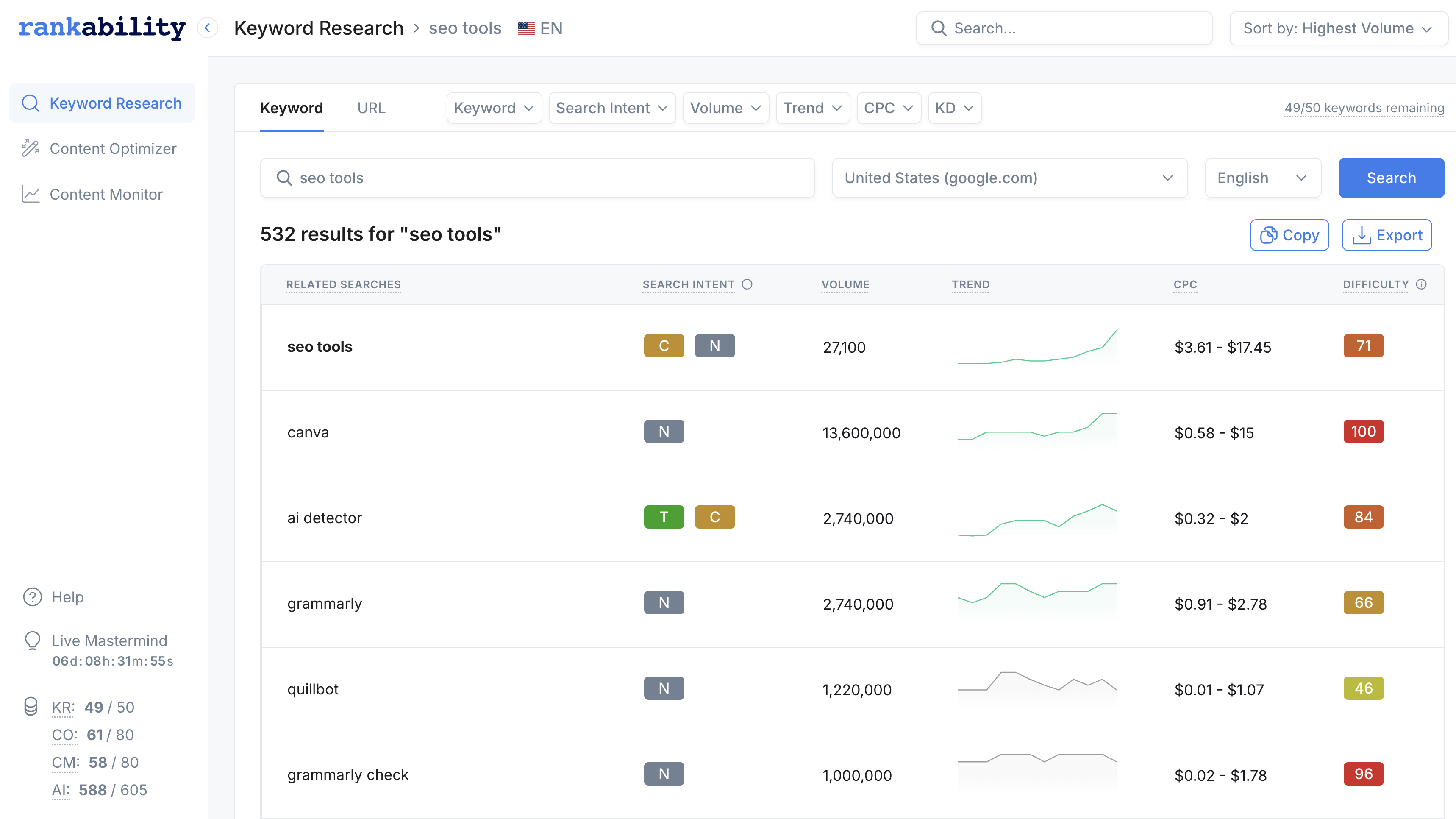This screenshot has height=819, width=1456.
Task: Open the Sort by Highest Volume dropdown
Action: tap(1338, 28)
